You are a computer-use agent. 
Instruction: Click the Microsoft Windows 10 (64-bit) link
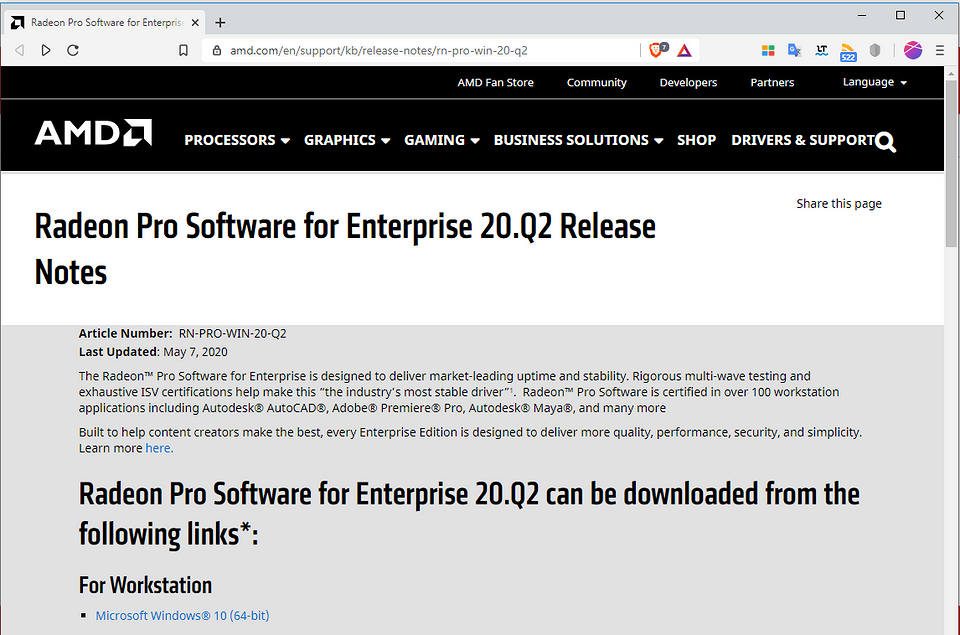(182, 616)
